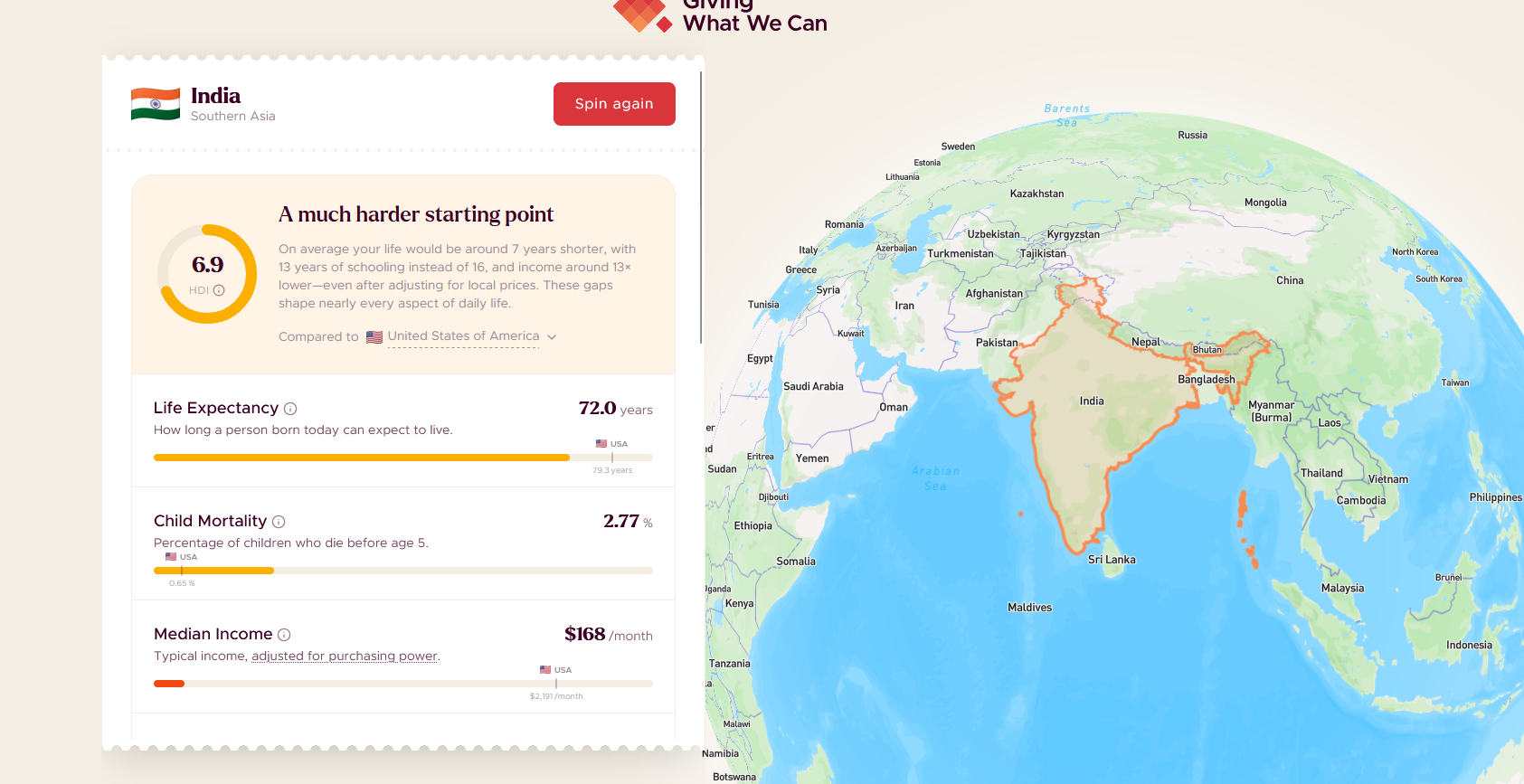Click the Median Income progress bar
Screen dimensions: 1524x784
pyautogui.click(x=402, y=684)
